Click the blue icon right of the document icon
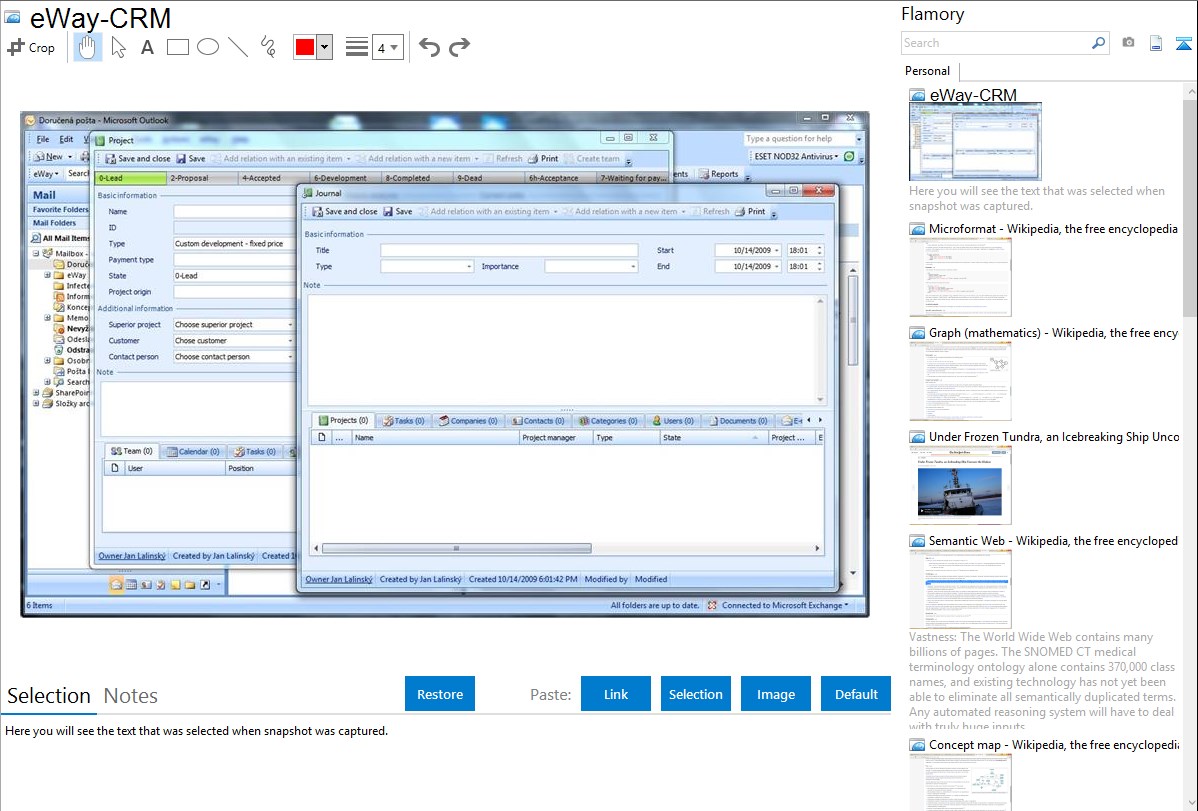1198x811 pixels. coord(1183,43)
